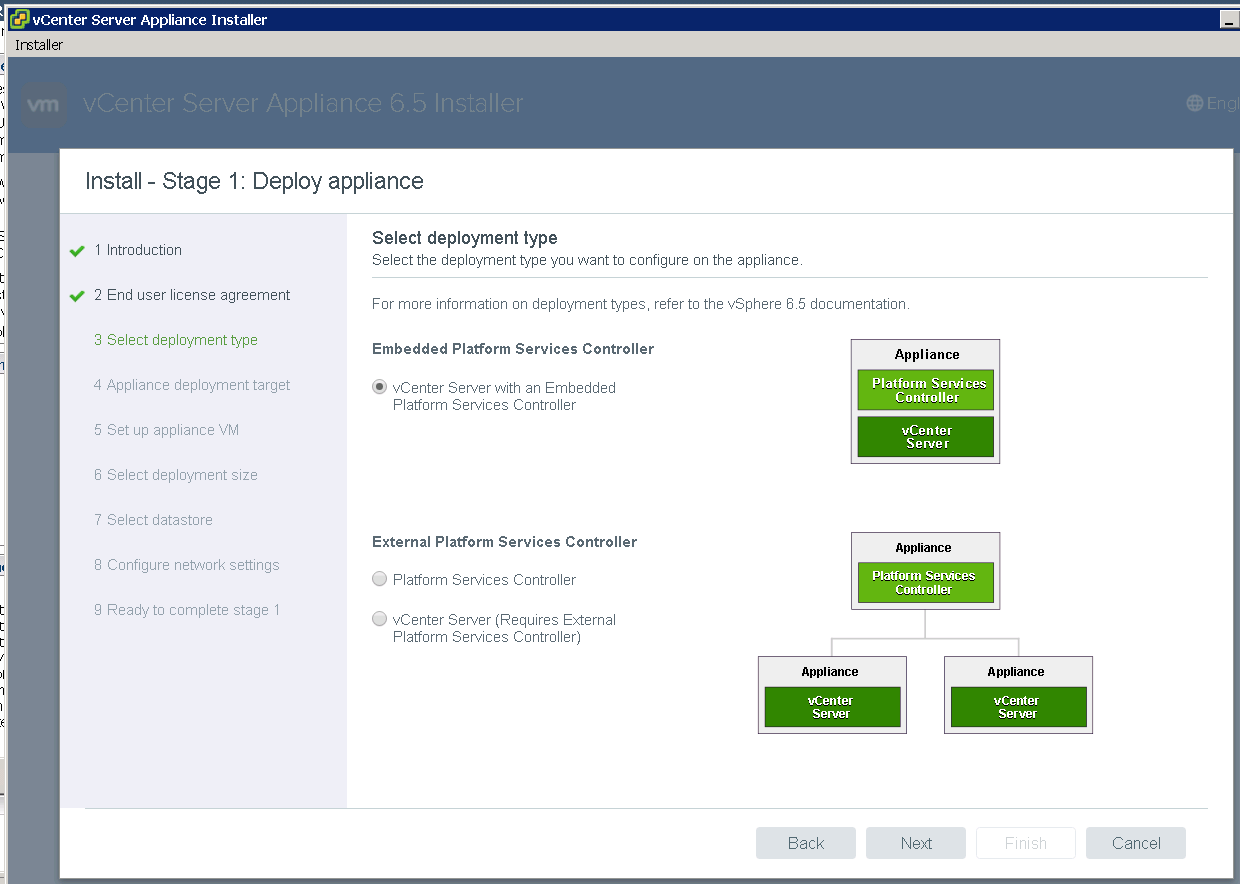Minimize the installer window
1240x884 pixels.
[1228, 20]
